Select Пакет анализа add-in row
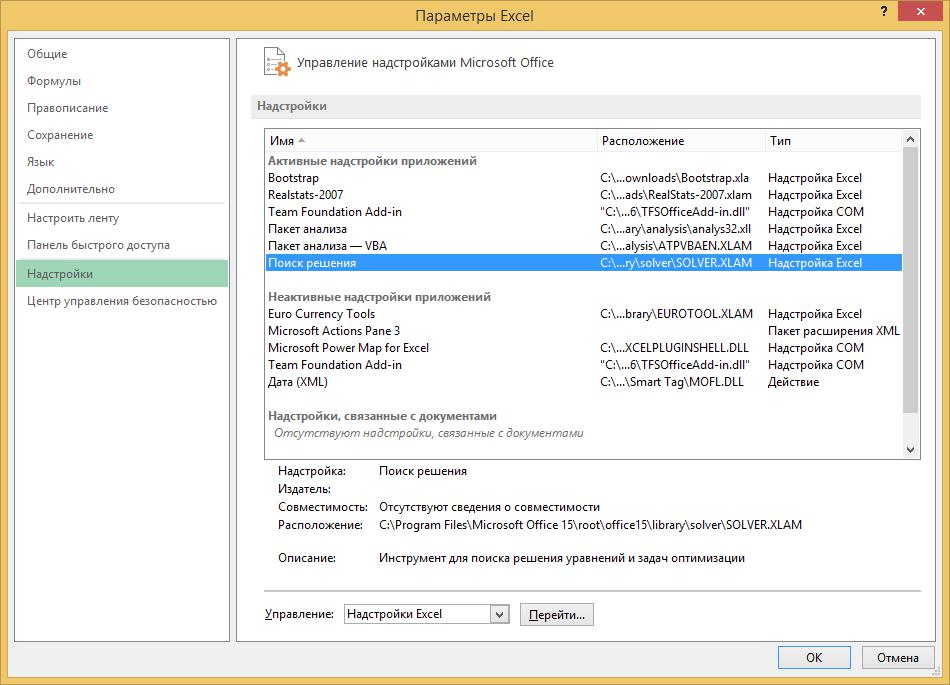 point(583,229)
